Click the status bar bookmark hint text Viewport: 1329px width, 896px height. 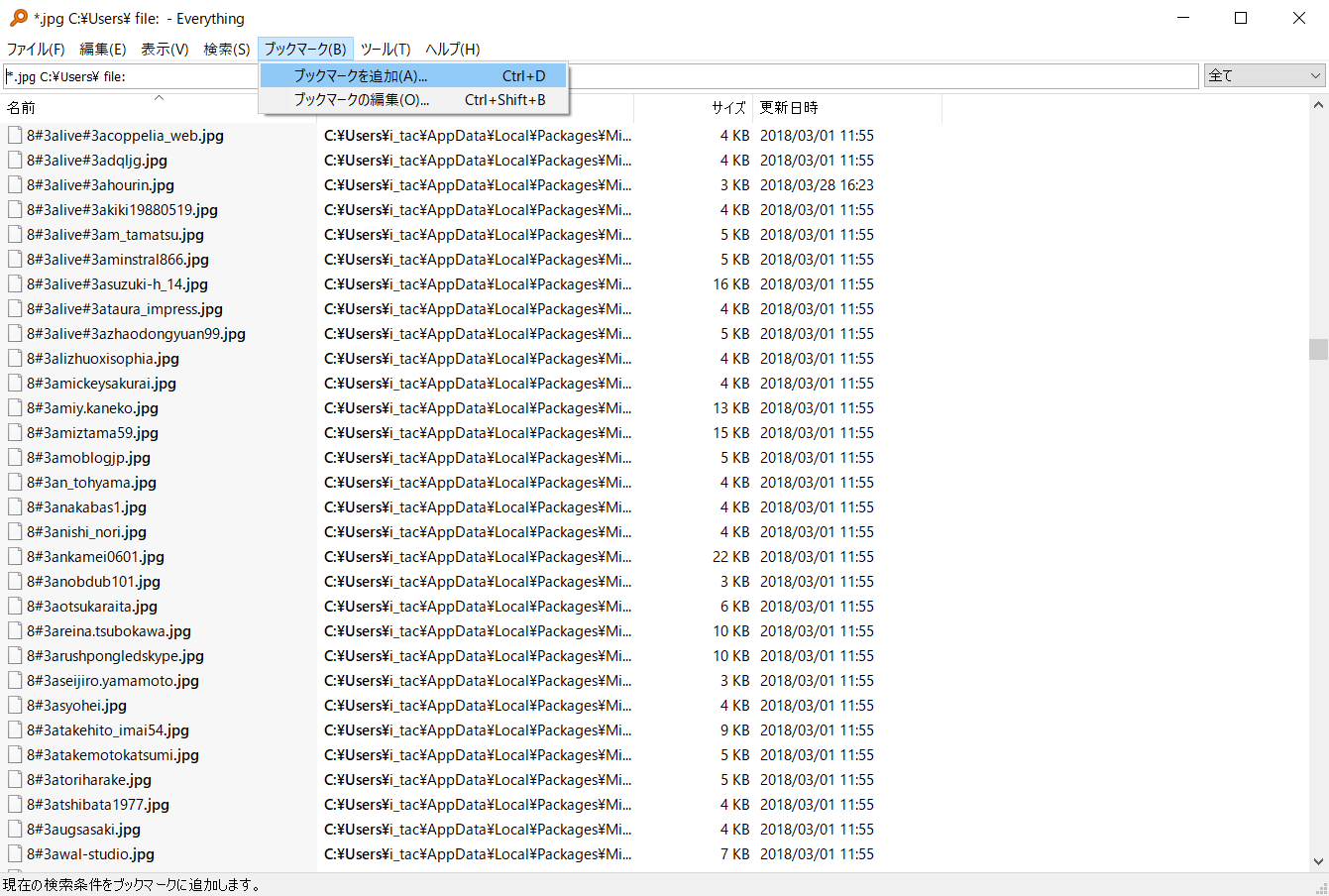click(133, 885)
